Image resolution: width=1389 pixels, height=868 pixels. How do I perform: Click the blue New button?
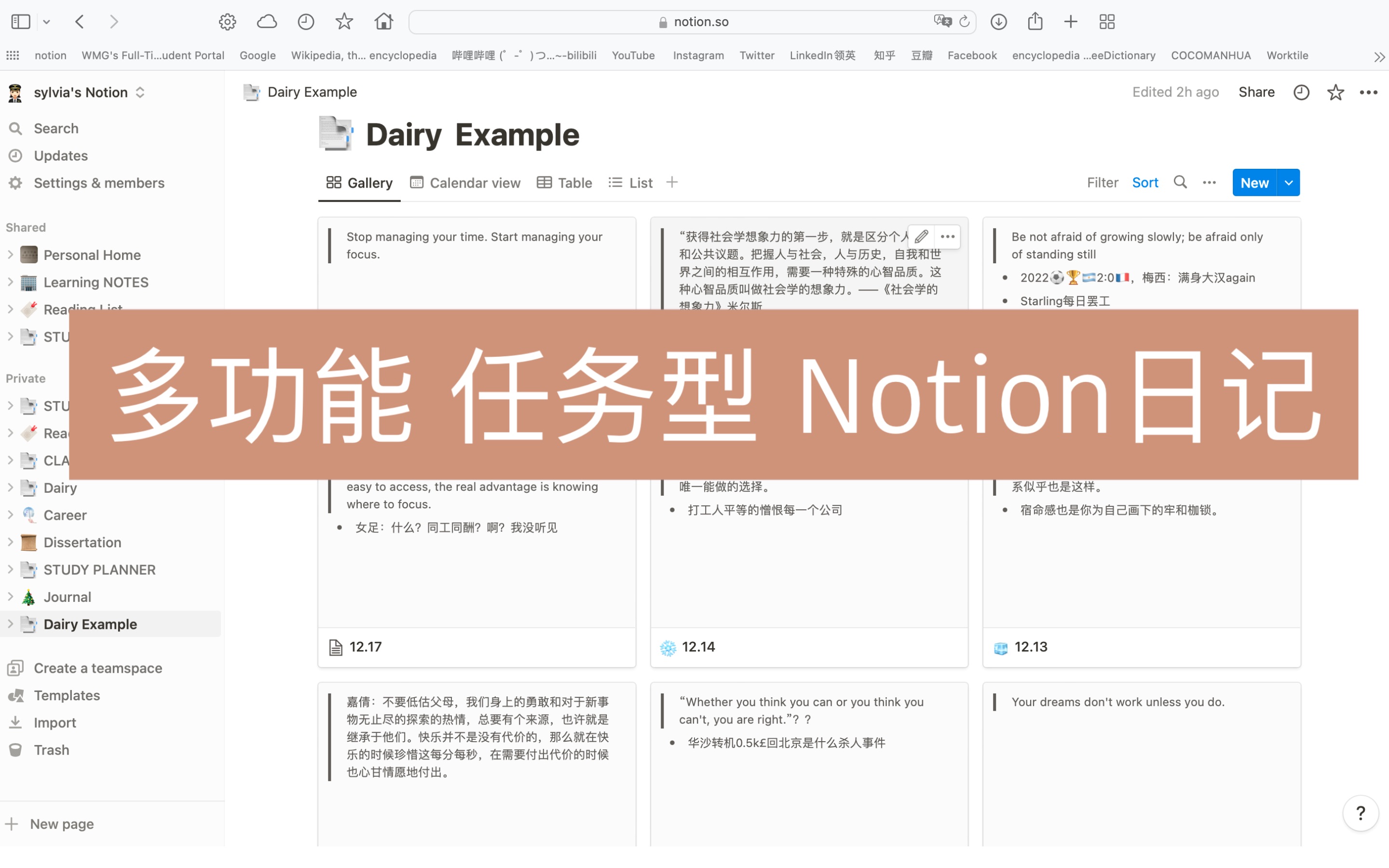[1254, 182]
